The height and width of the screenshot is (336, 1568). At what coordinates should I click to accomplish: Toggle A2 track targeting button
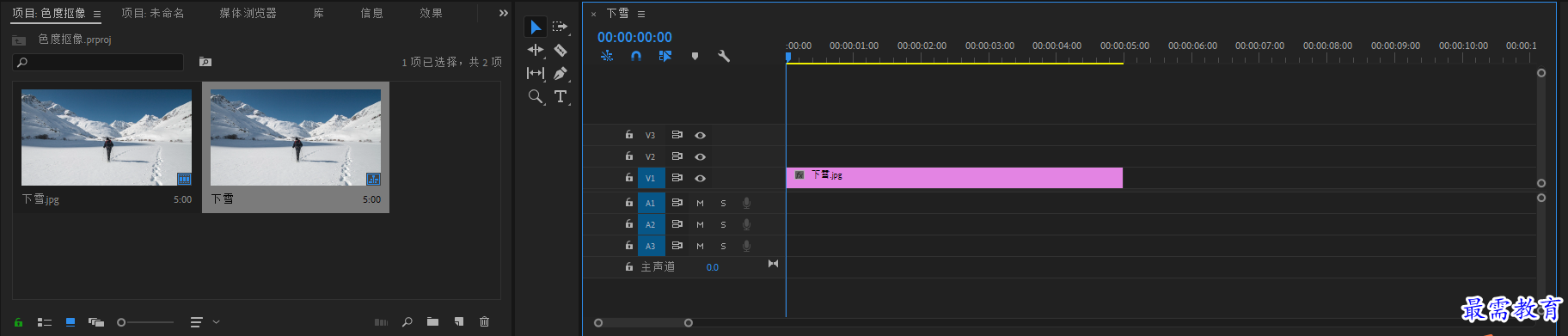(651, 224)
